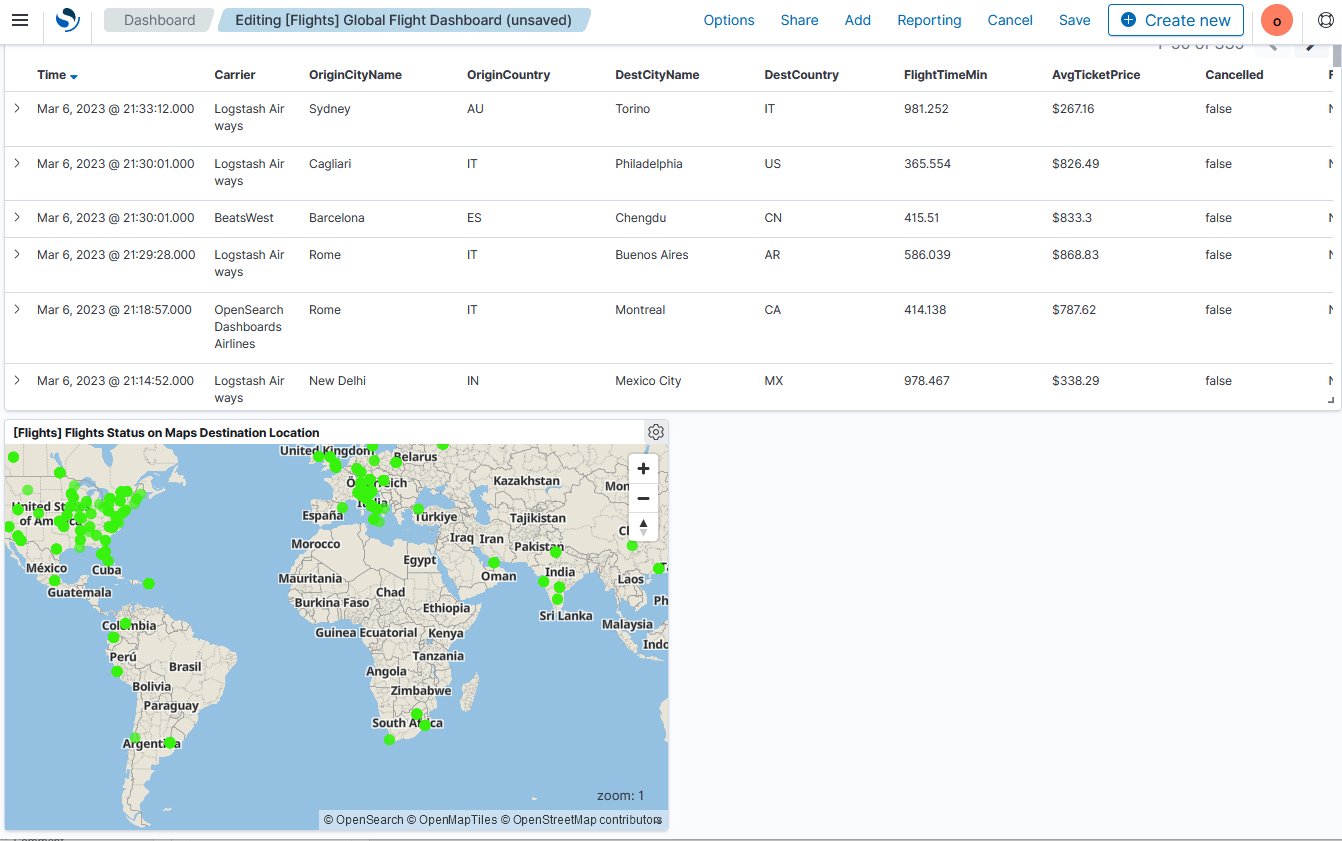Expand the Rome to Montreal flight row
Screen dimensions: 1342x841
[x=16, y=309]
